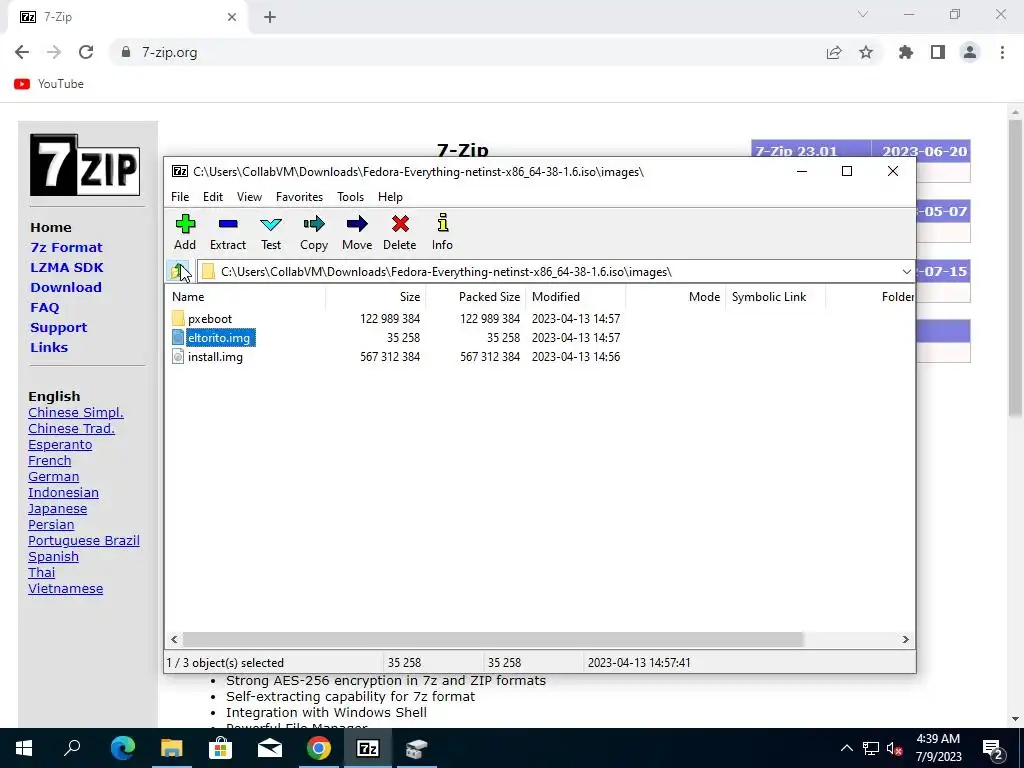
Task: Open Chrome three-dot menu
Action: pyautogui.click(x=1002, y=52)
